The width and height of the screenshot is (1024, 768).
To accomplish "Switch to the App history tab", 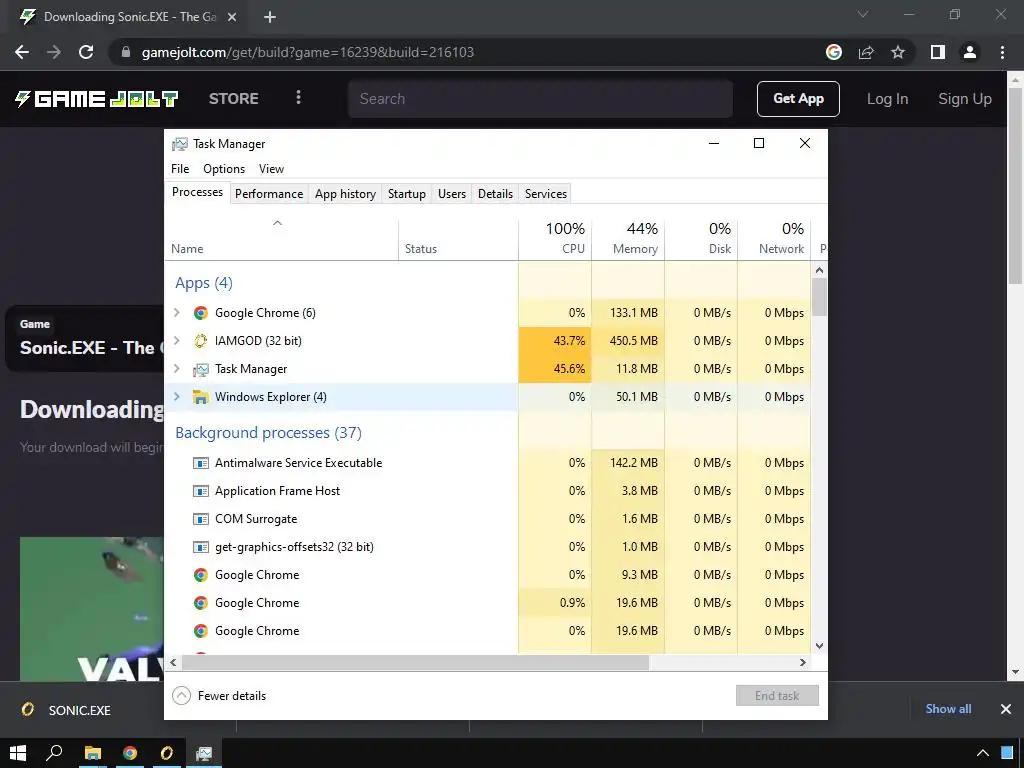I will [345, 194].
